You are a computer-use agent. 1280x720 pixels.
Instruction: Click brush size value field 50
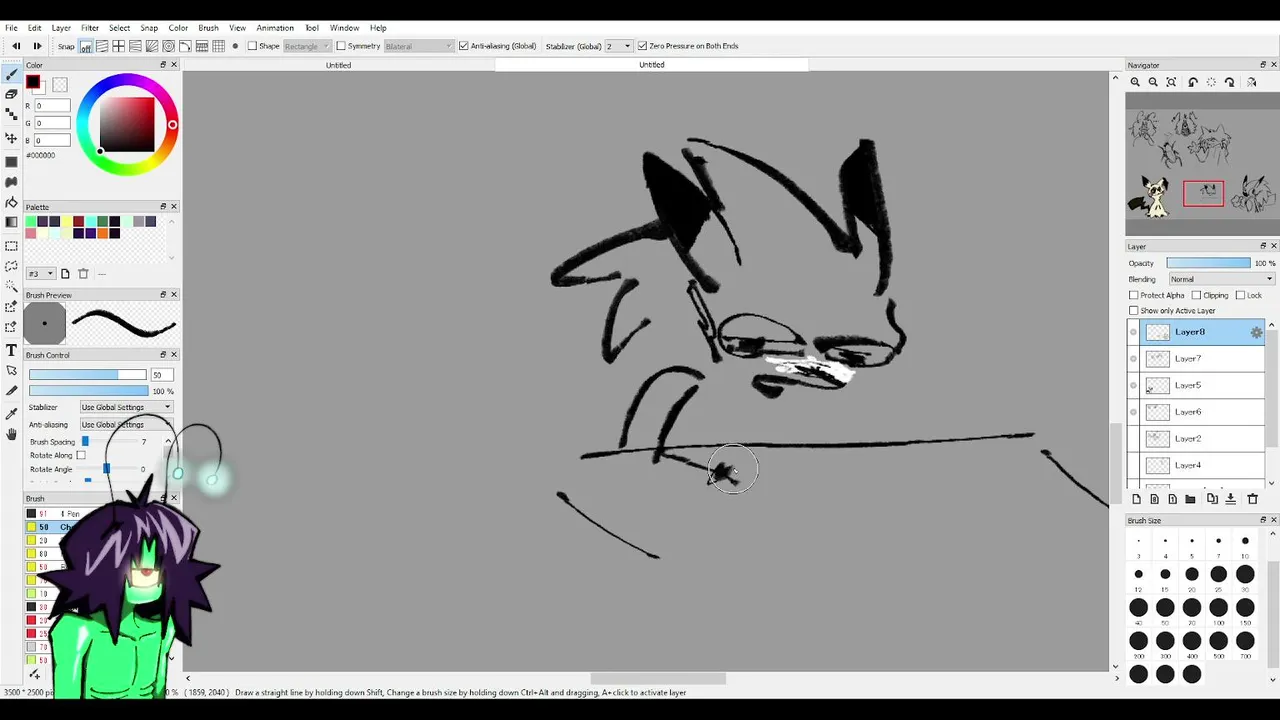tap(161, 375)
